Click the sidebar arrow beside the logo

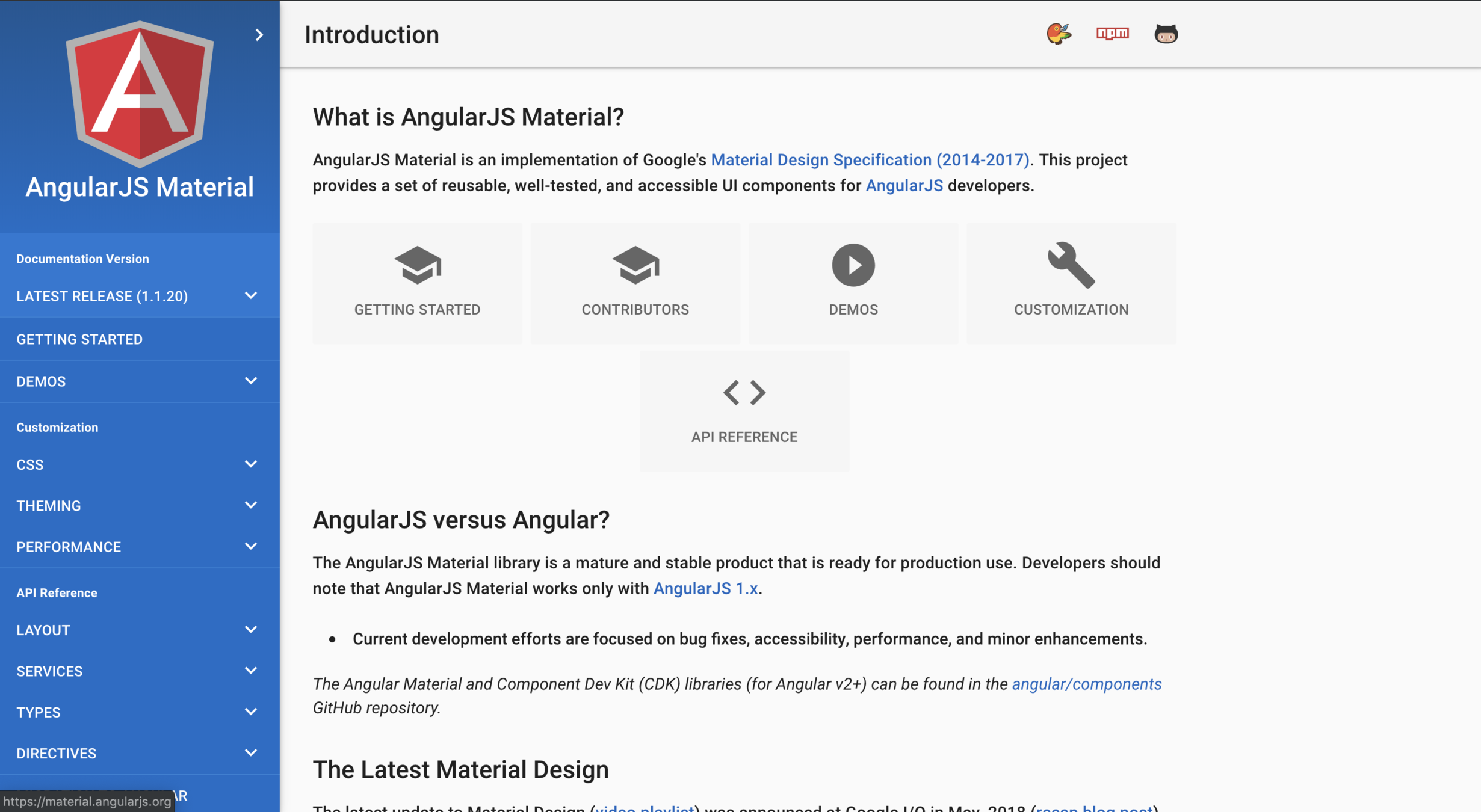point(259,35)
